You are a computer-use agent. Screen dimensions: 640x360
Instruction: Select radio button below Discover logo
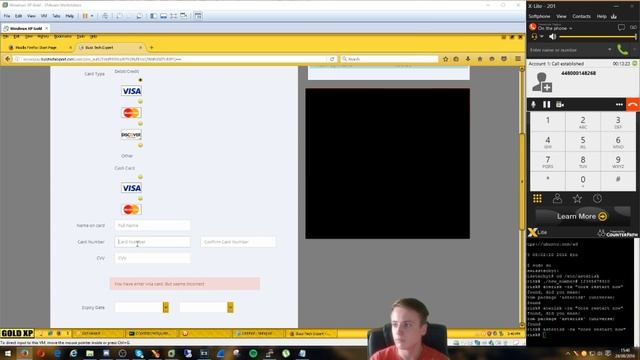pyautogui.click(x=140, y=145)
